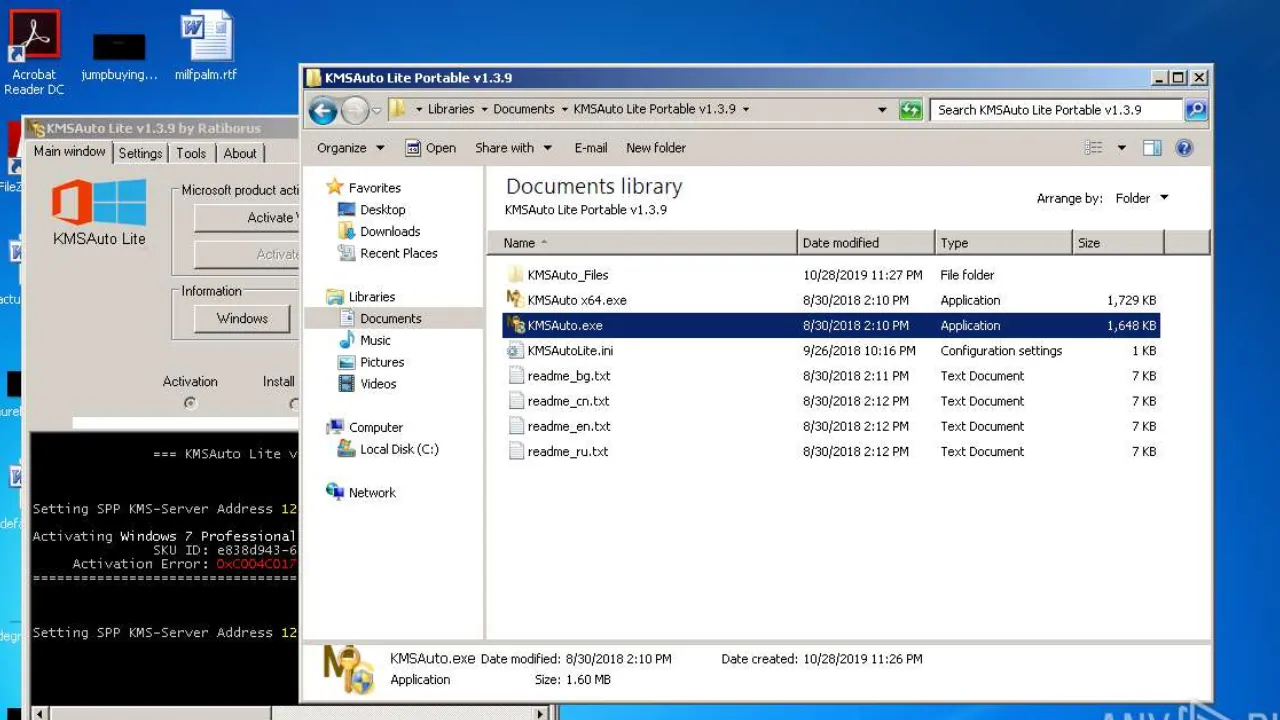The height and width of the screenshot is (720, 1280).
Task: Open the address bar history dropdown arrow
Action: click(882, 110)
